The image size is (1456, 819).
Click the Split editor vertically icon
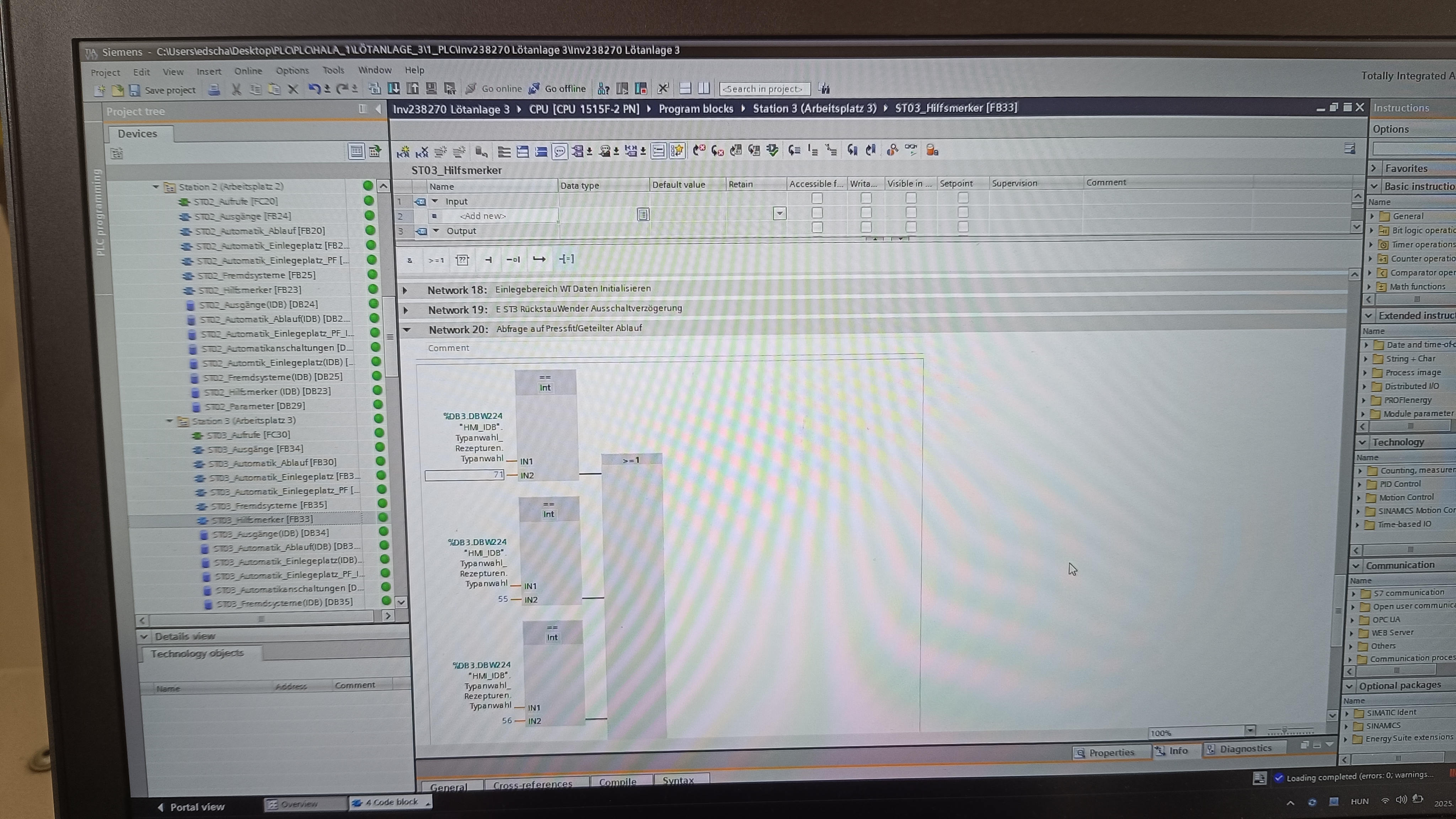coord(704,89)
